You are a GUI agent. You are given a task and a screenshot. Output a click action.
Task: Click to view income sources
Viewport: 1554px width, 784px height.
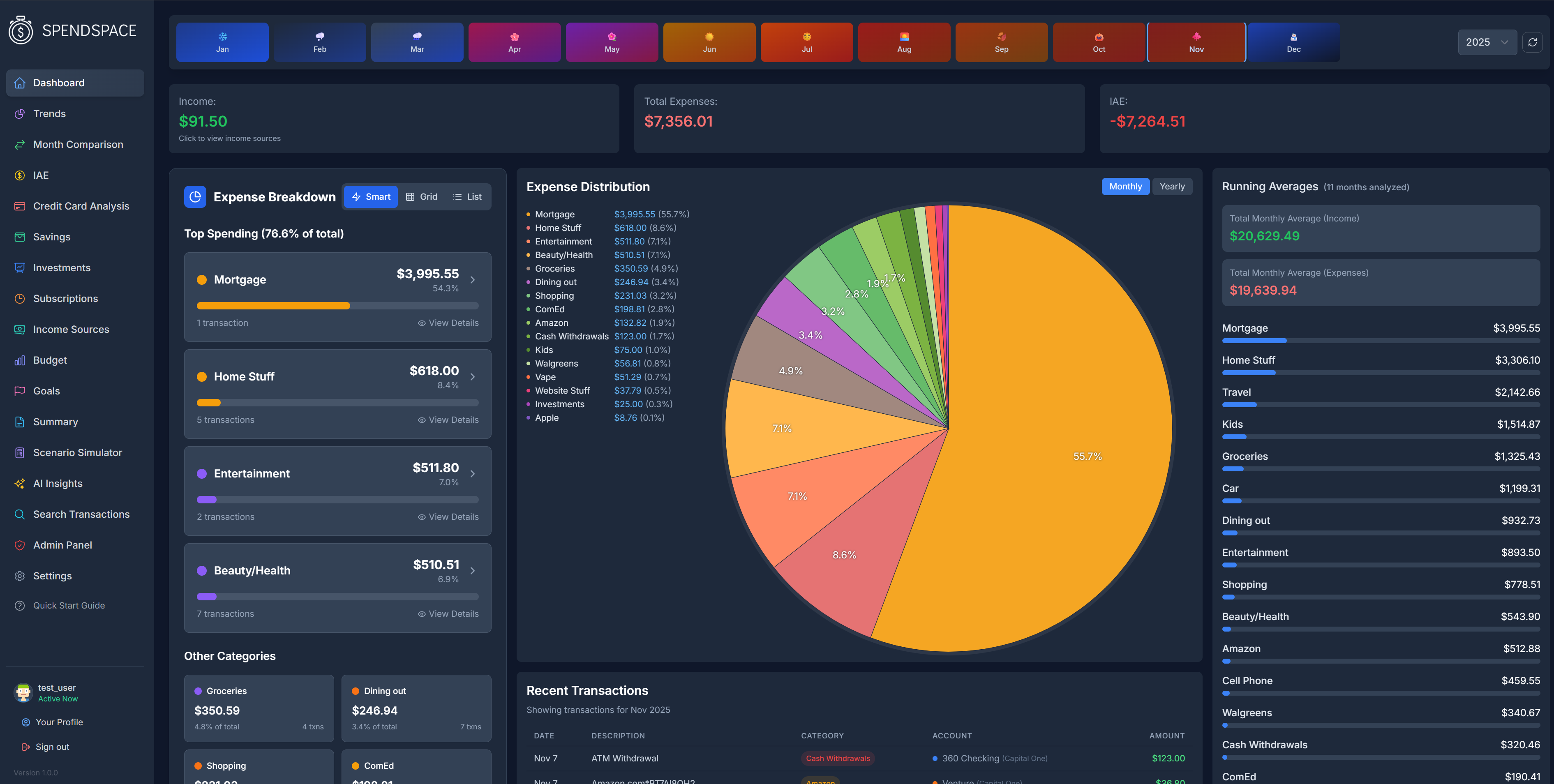(x=230, y=138)
